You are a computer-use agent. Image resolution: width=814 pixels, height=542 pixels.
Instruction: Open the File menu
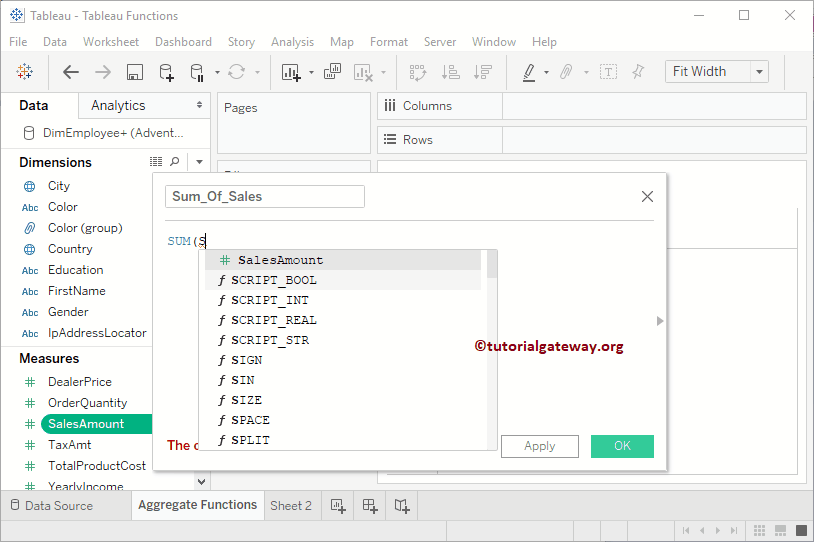click(18, 42)
